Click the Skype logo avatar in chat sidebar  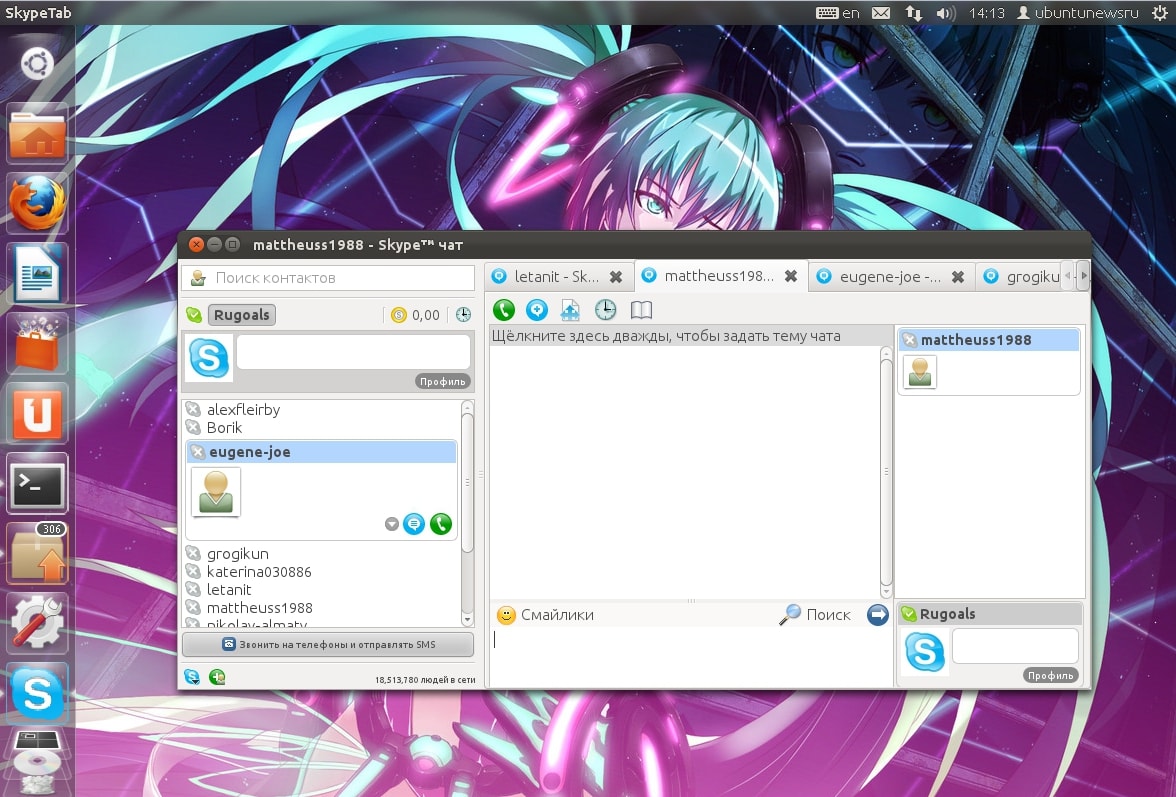(x=925, y=651)
